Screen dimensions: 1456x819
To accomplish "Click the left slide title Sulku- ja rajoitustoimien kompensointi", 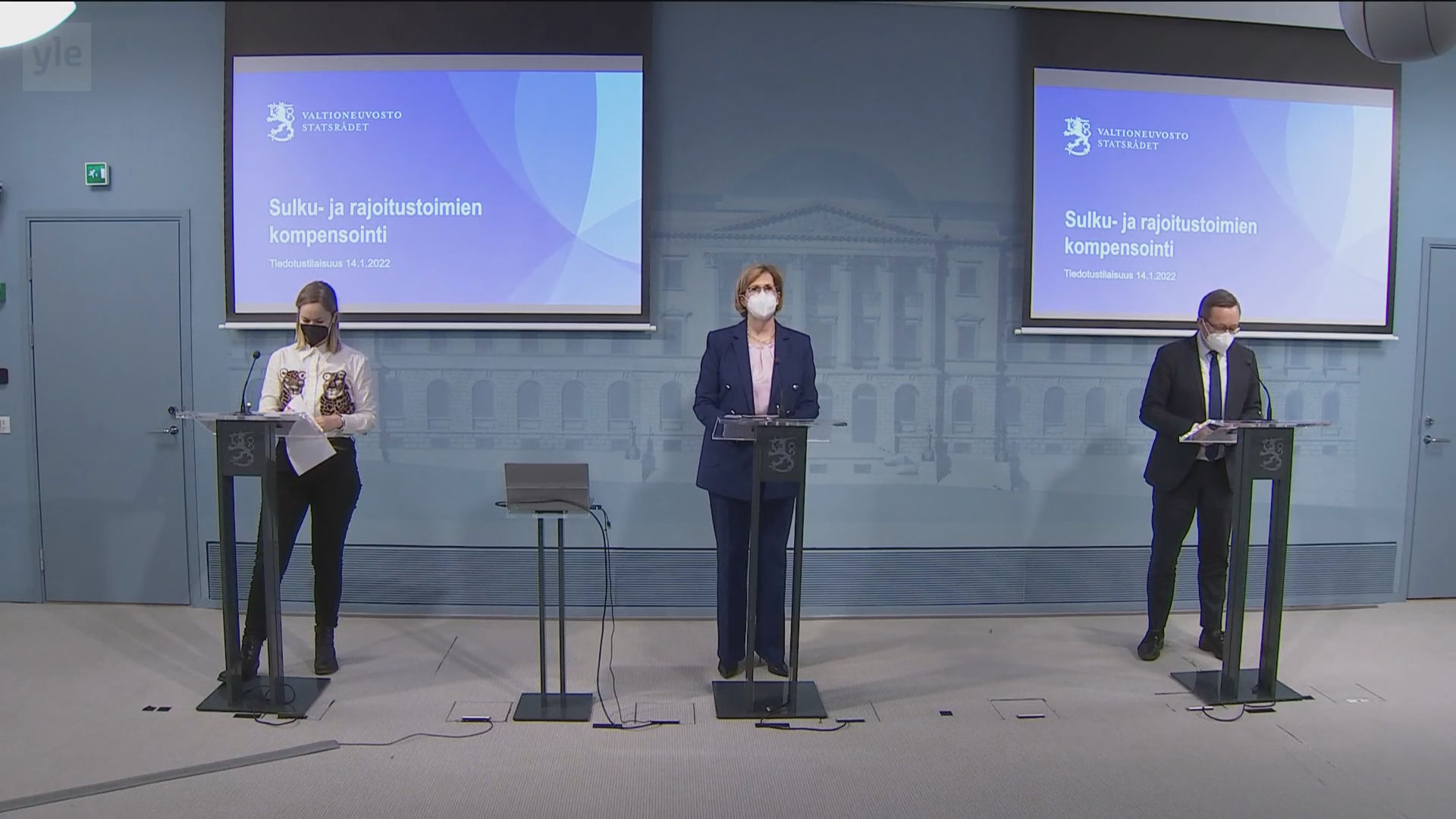I will (x=375, y=221).
